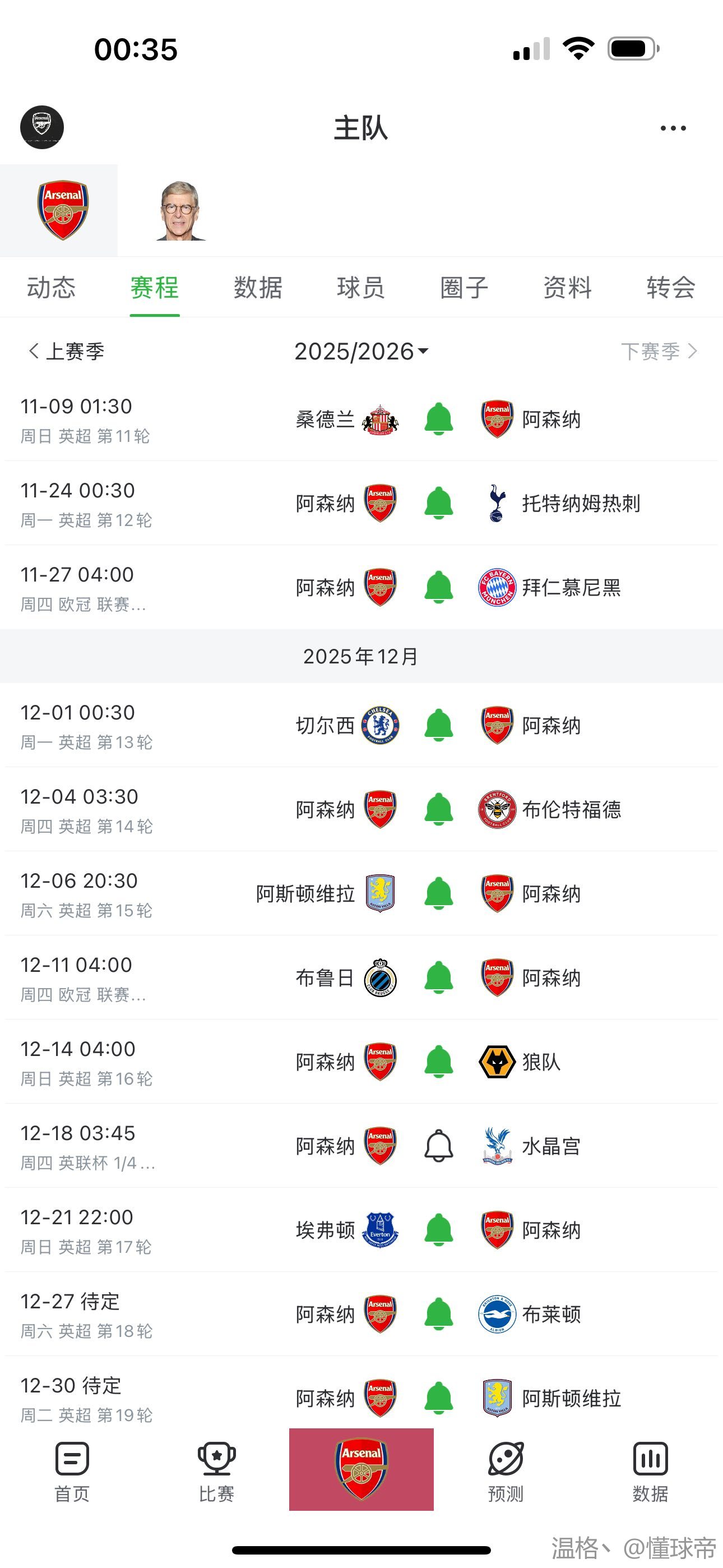
Task: Select the manager portrait thumbnail
Action: point(180,211)
